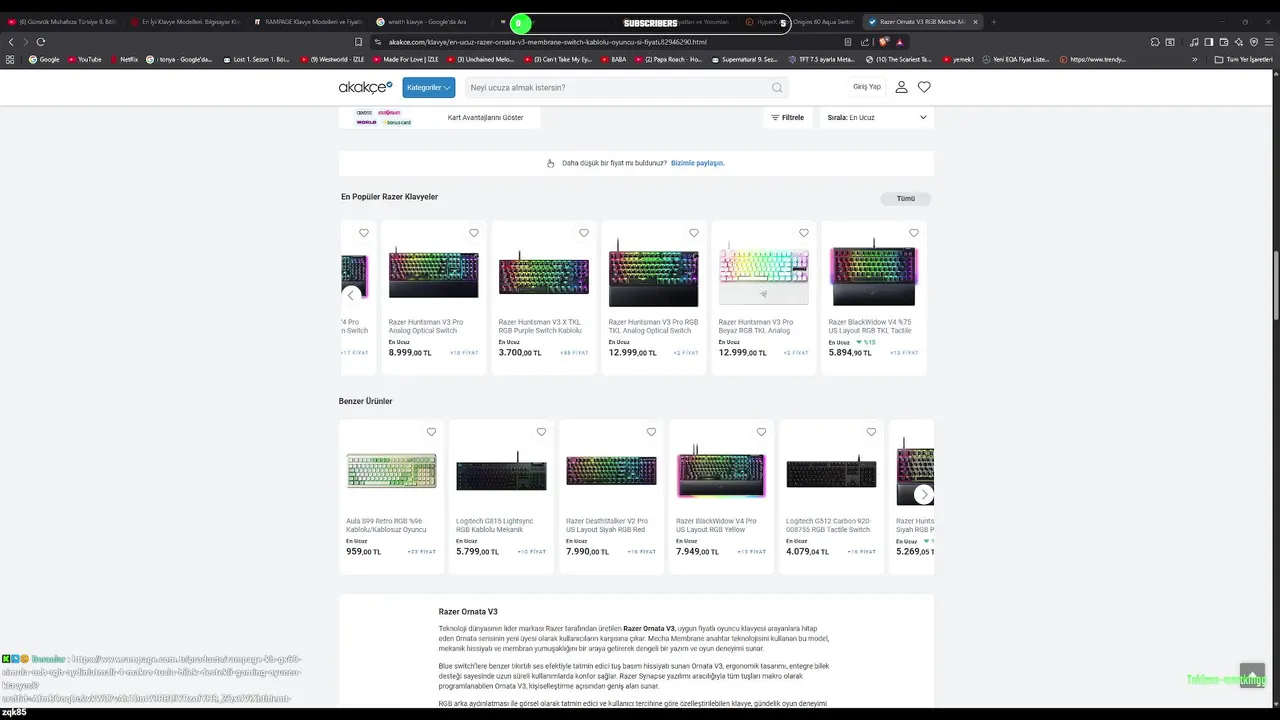This screenshot has width=1280, height=720.
Task: Click the Razer Ornata V3 description heading
Action: click(x=468, y=612)
